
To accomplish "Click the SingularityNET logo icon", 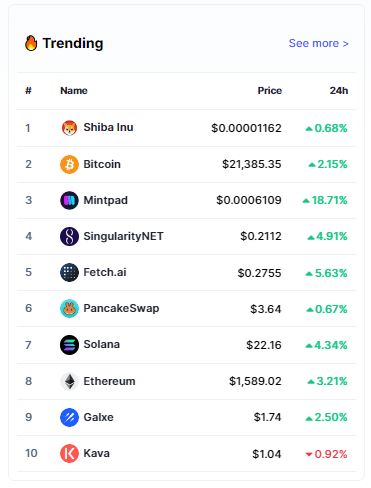I will 69,236.
